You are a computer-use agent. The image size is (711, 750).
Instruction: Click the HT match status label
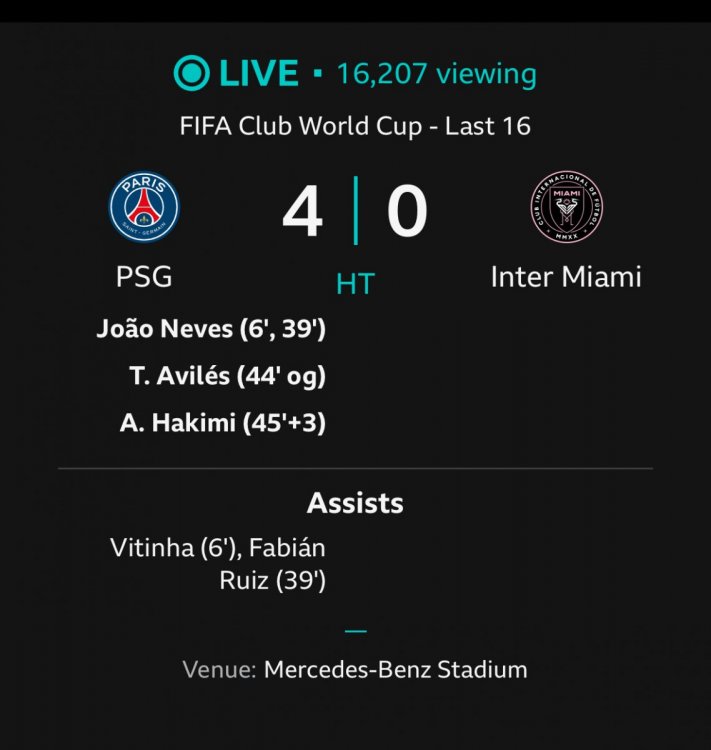[356, 284]
